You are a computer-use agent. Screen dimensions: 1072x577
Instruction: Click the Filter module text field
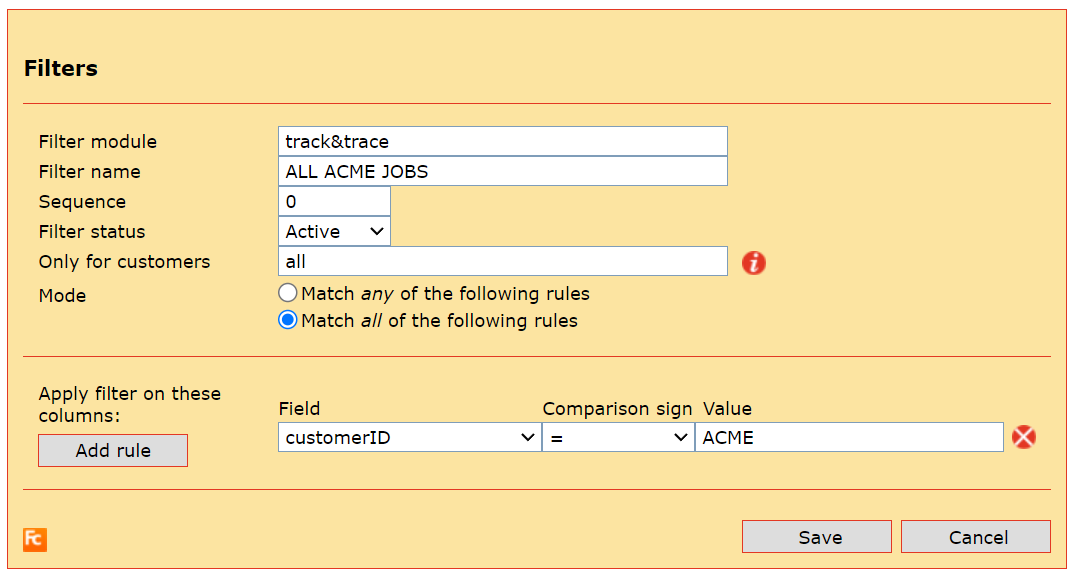point(502,142)
